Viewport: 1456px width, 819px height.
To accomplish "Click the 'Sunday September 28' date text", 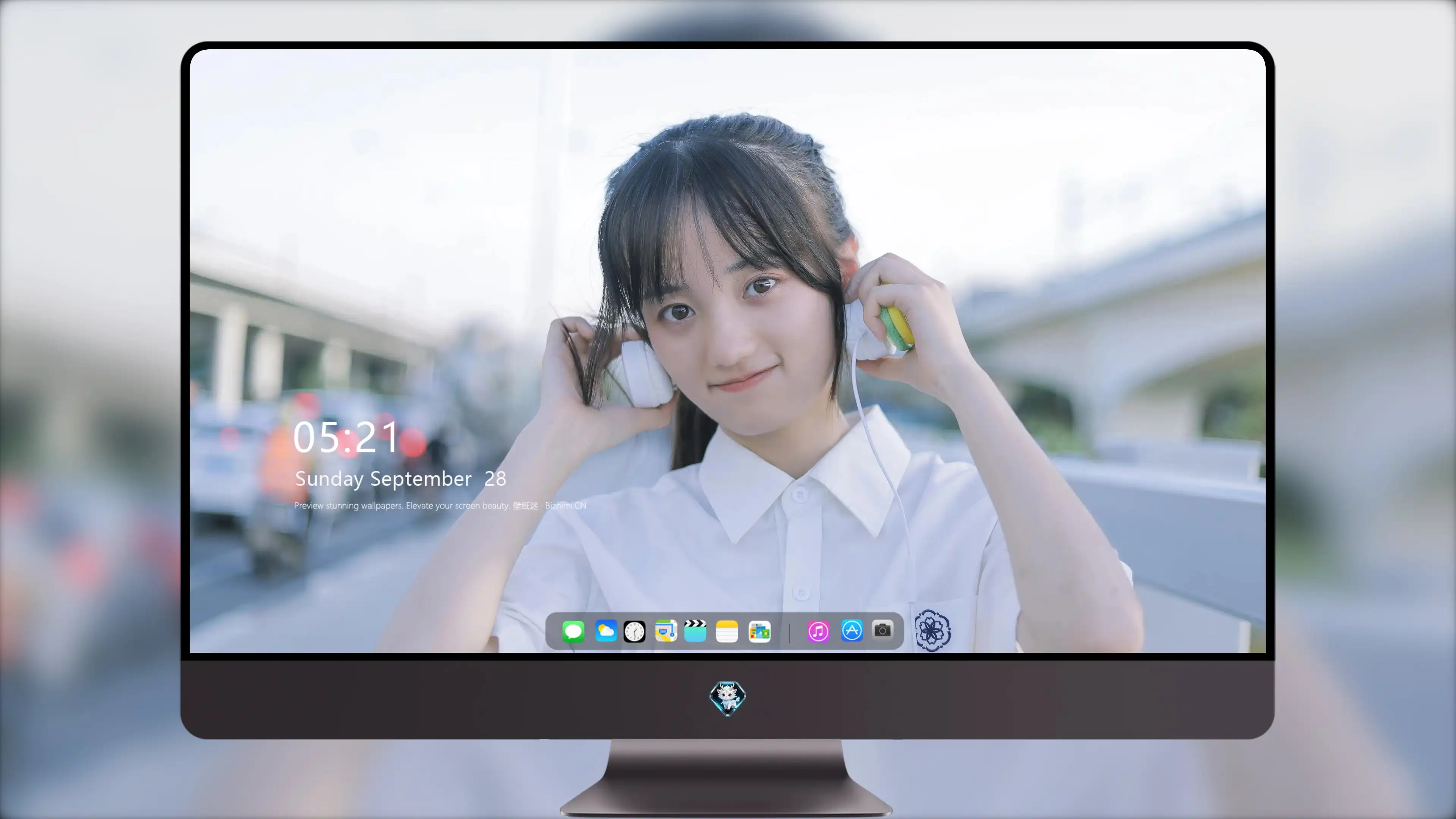I will pos(401,479).
